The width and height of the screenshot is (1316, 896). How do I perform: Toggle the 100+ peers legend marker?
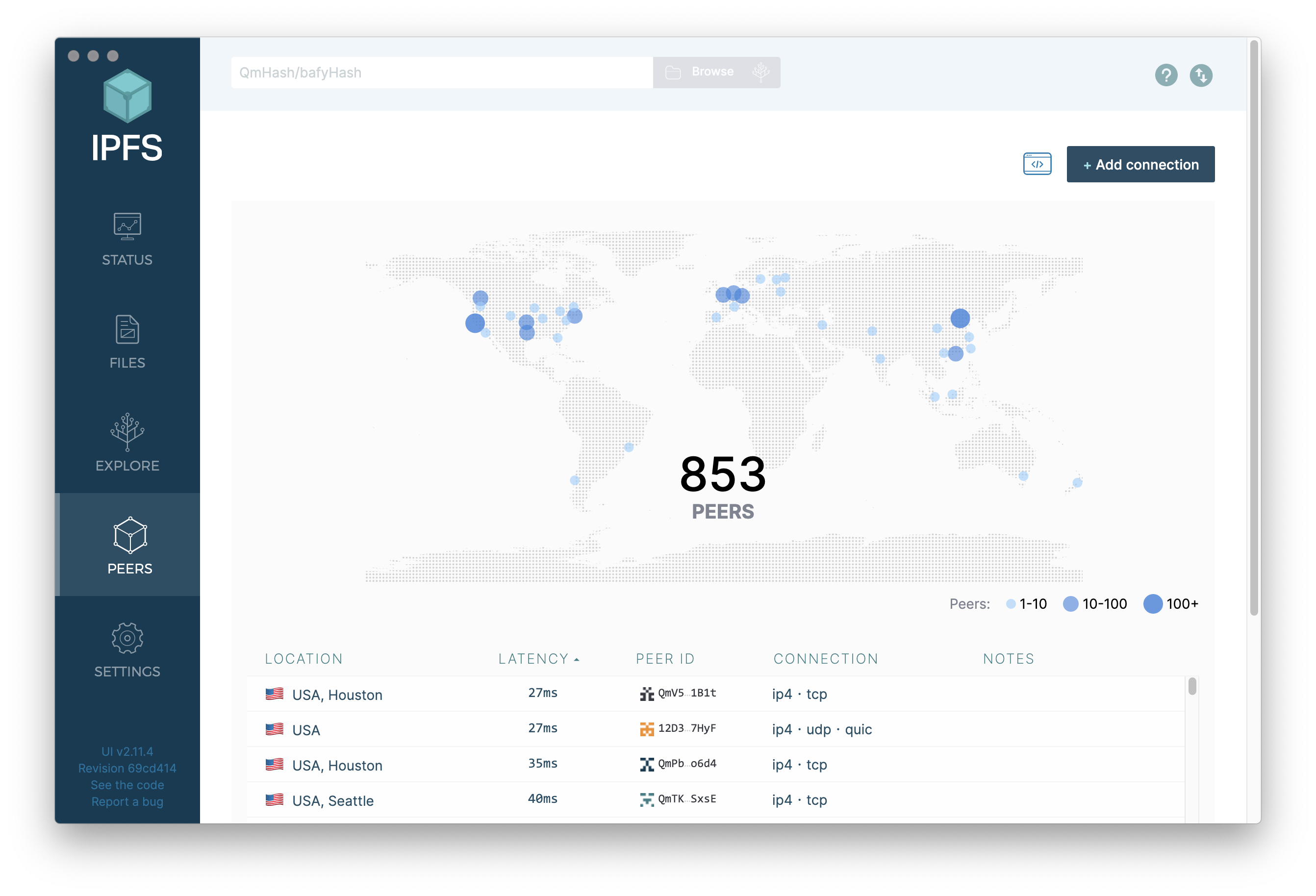click(1154, 604)
